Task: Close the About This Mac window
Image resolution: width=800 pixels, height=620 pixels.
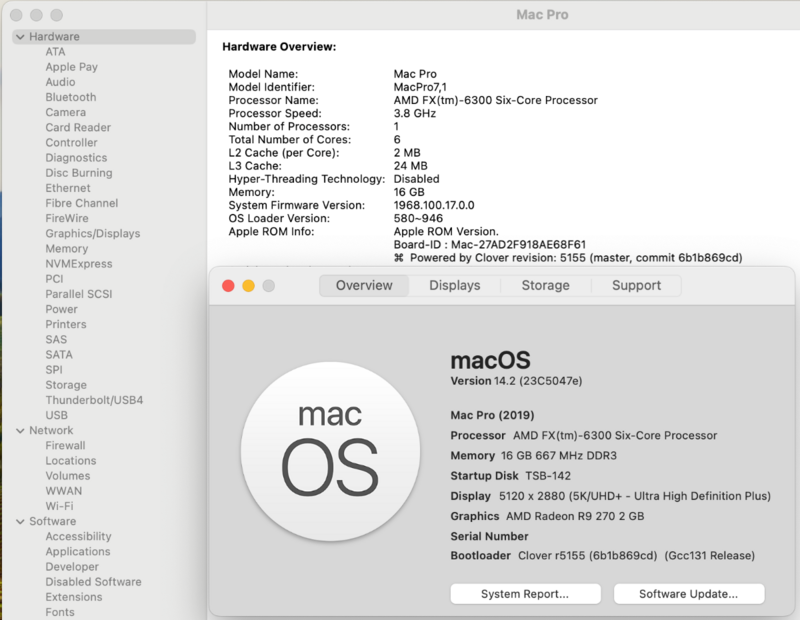Action: pyautogui.click(x=228, y=286)
